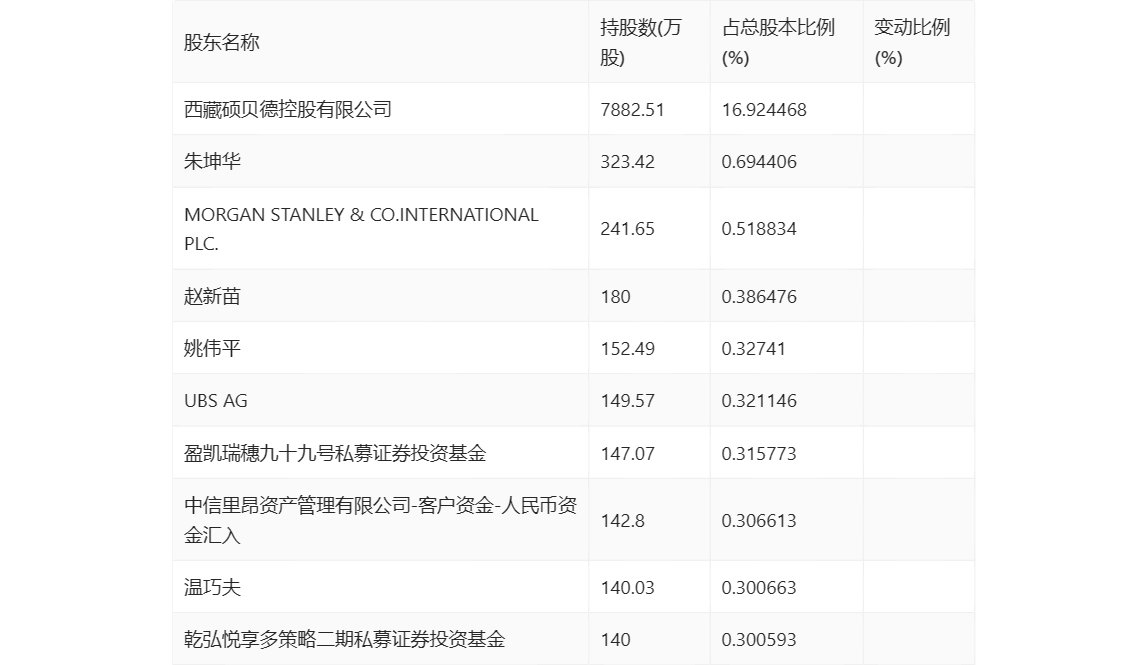Click the 持股数(万股) column header
This screenshot has width=1148, height=665.
641,42
